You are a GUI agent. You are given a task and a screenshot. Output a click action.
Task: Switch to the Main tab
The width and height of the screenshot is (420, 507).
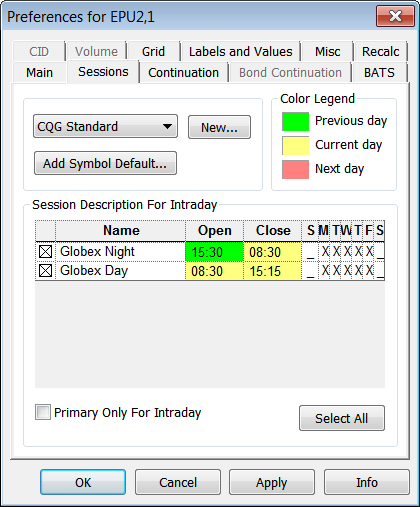(x=40, y=72)
